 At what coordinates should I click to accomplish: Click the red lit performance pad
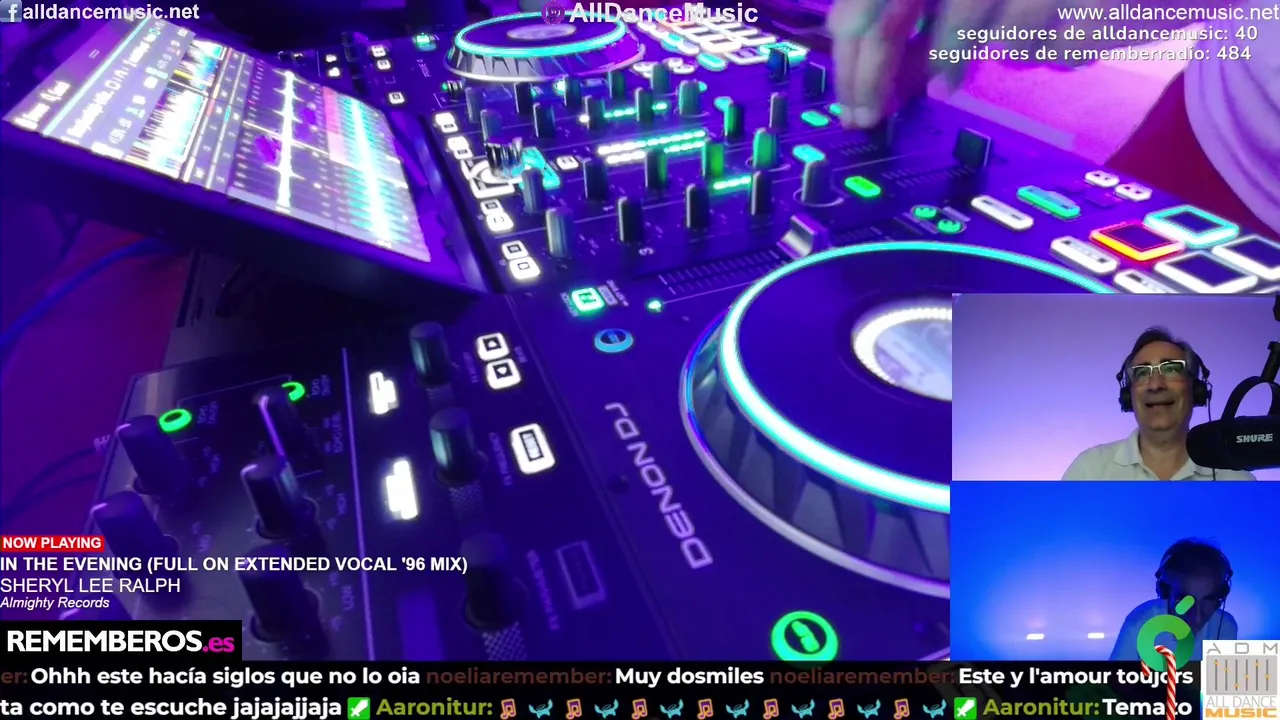click(x=1135, y=240)
